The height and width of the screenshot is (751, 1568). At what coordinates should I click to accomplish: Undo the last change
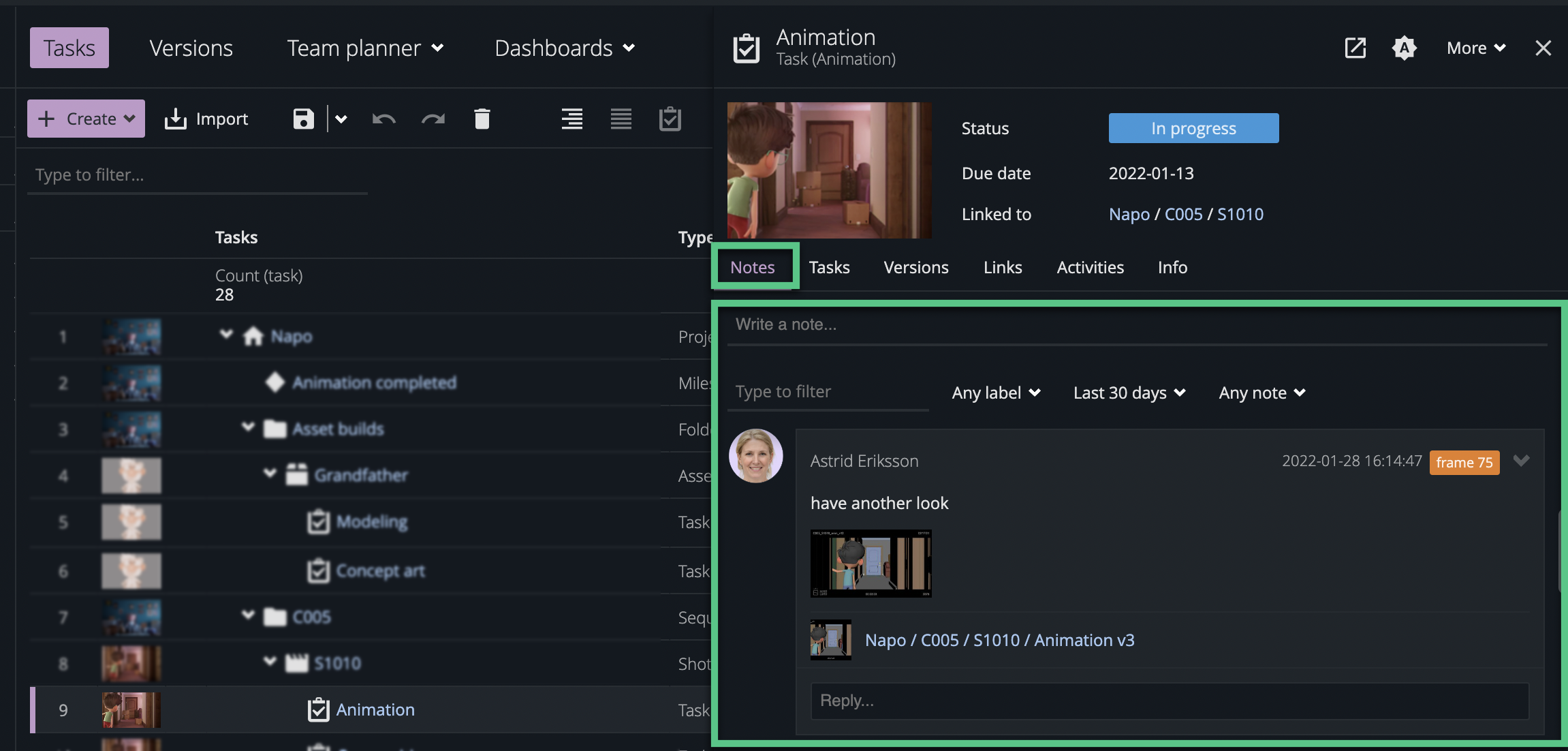383,119
